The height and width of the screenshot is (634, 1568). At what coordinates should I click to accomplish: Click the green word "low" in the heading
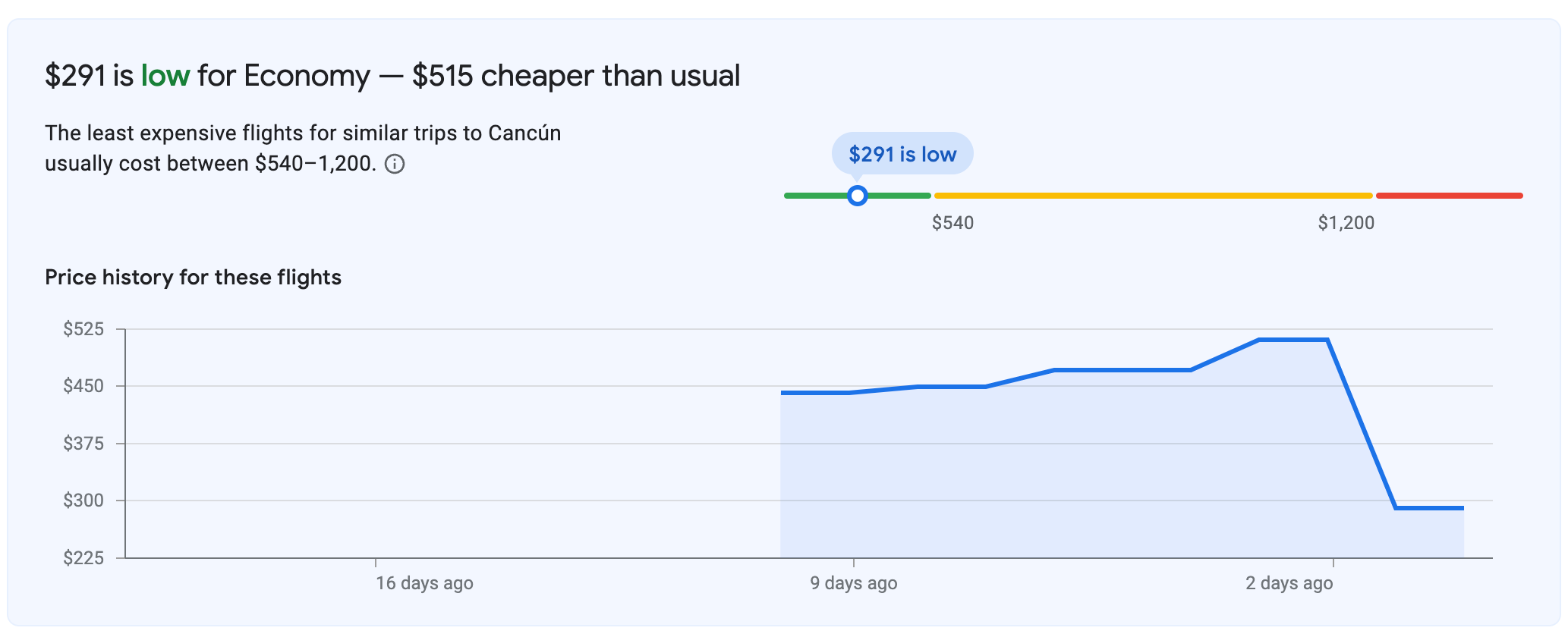165,76
